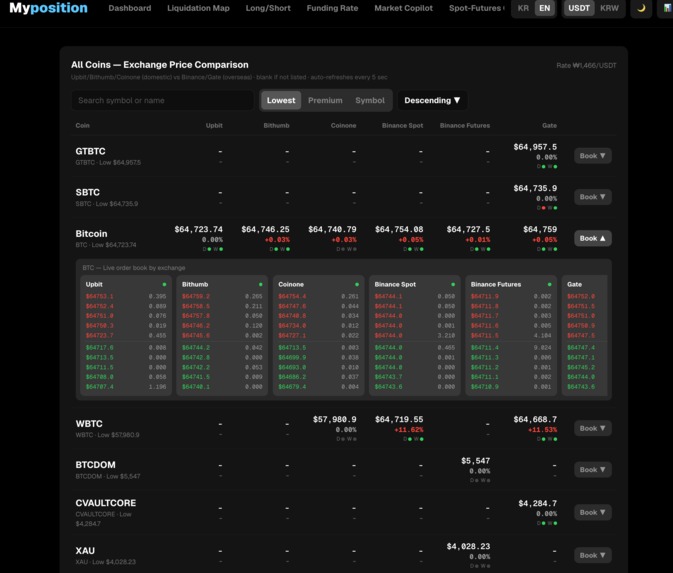This screenshot has width=673, height=573.
Task: Click the Bithumb order book panel title
Action: 195,284
